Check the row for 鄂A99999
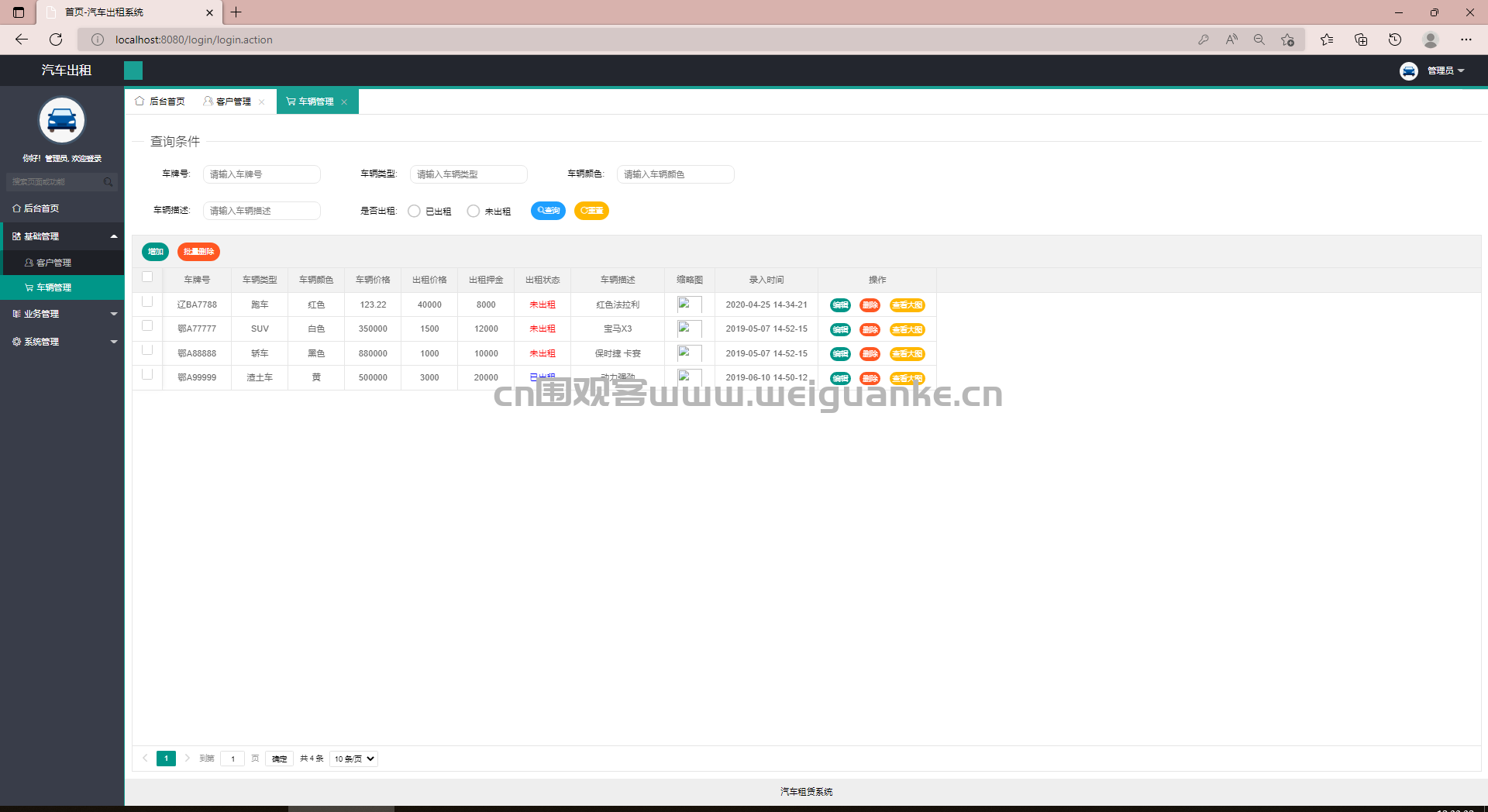The image size is (1488, 812). click(147, 375)
